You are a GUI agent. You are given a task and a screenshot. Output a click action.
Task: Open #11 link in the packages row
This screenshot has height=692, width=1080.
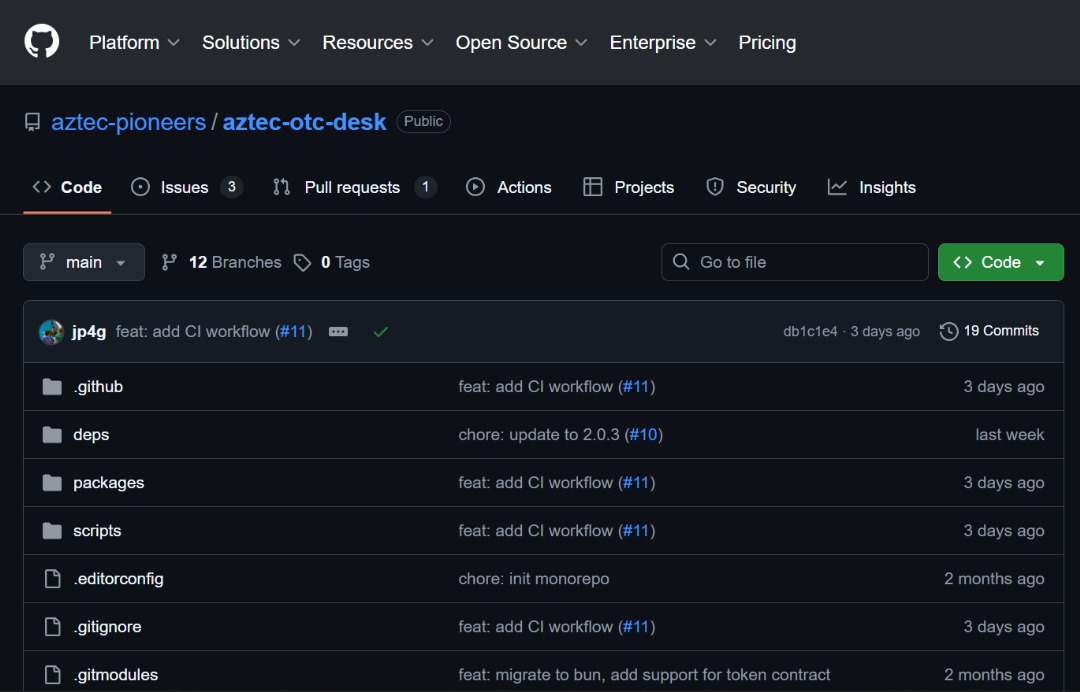tap(636, 483)
